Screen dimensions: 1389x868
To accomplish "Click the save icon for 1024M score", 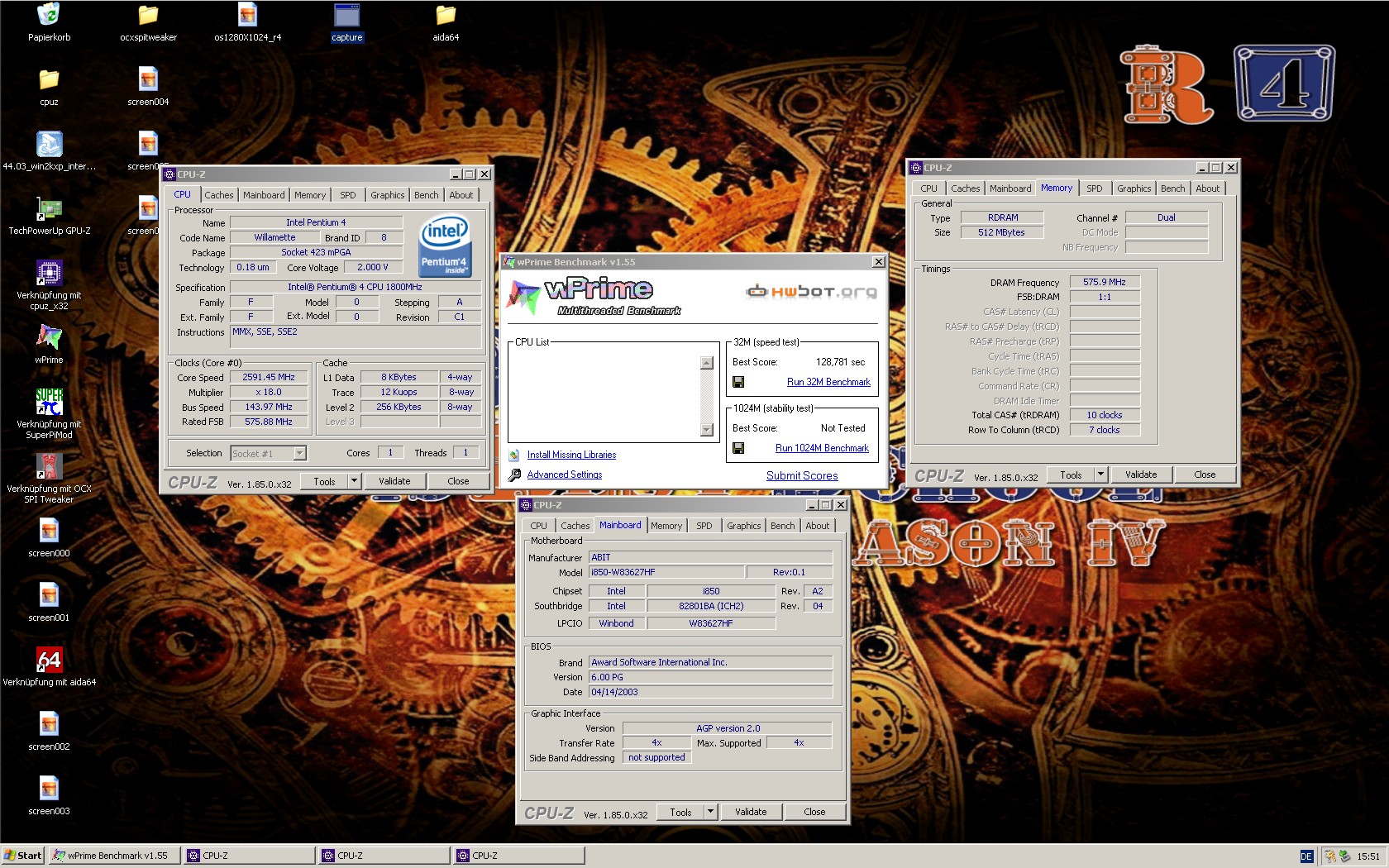I will tap(738, 448).
